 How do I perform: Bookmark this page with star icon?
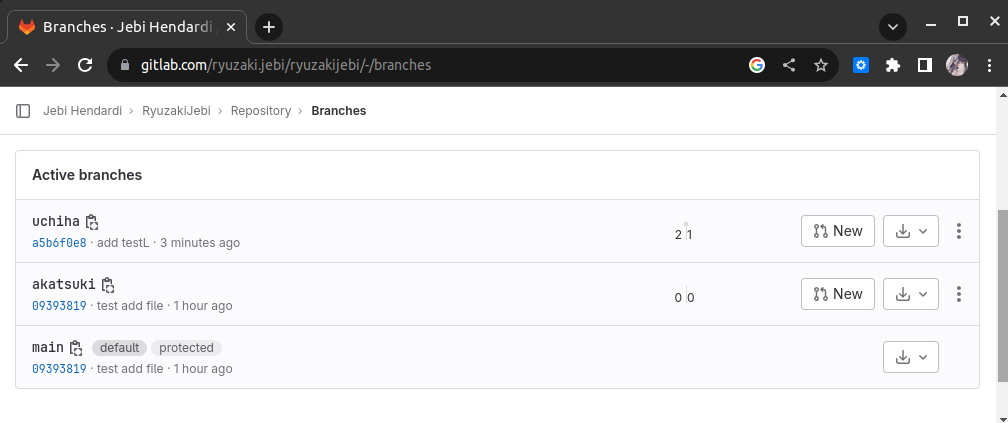821,65
